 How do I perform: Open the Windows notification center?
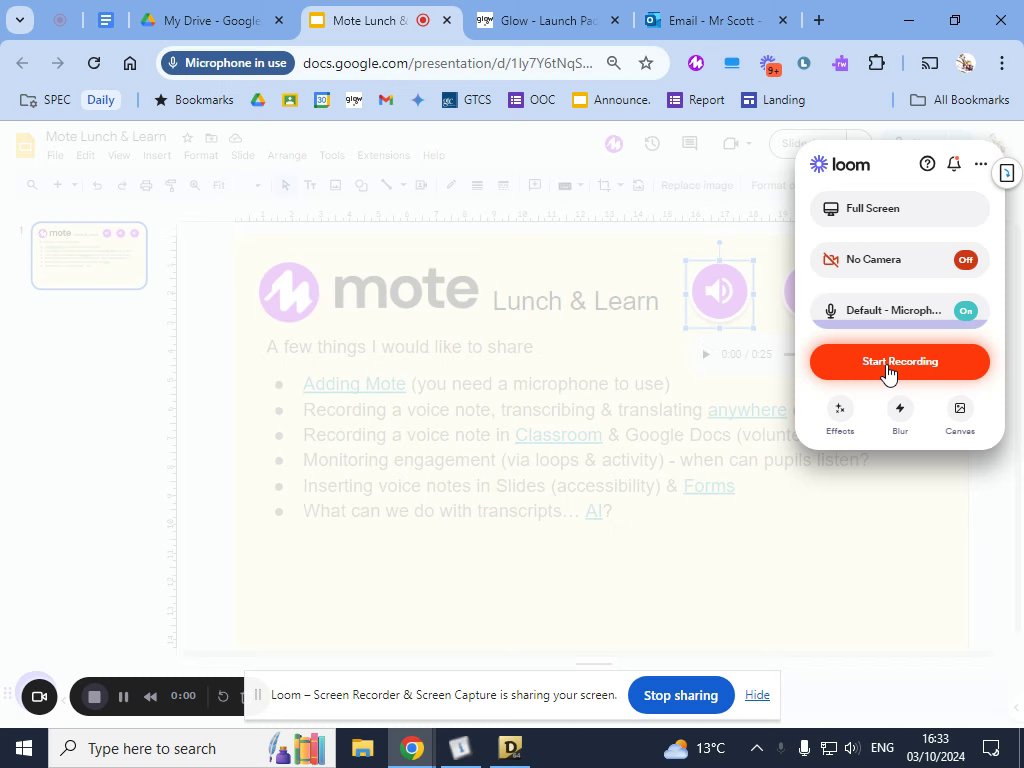point(991,747)
